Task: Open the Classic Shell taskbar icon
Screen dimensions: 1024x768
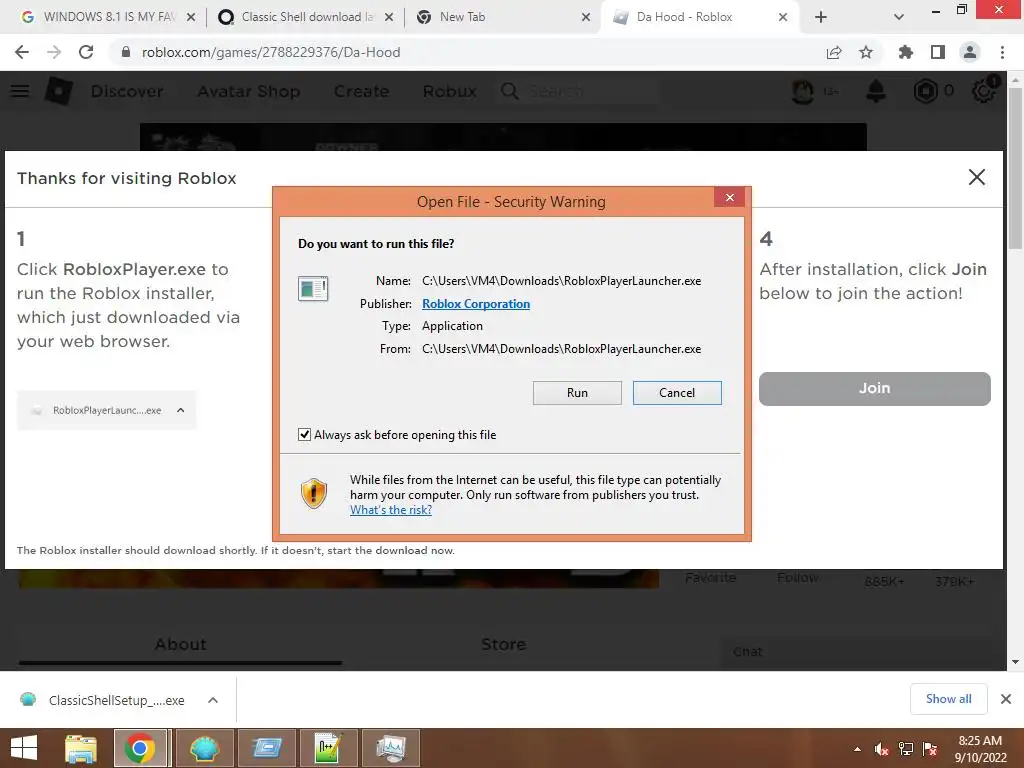Action: pos(204,748)
